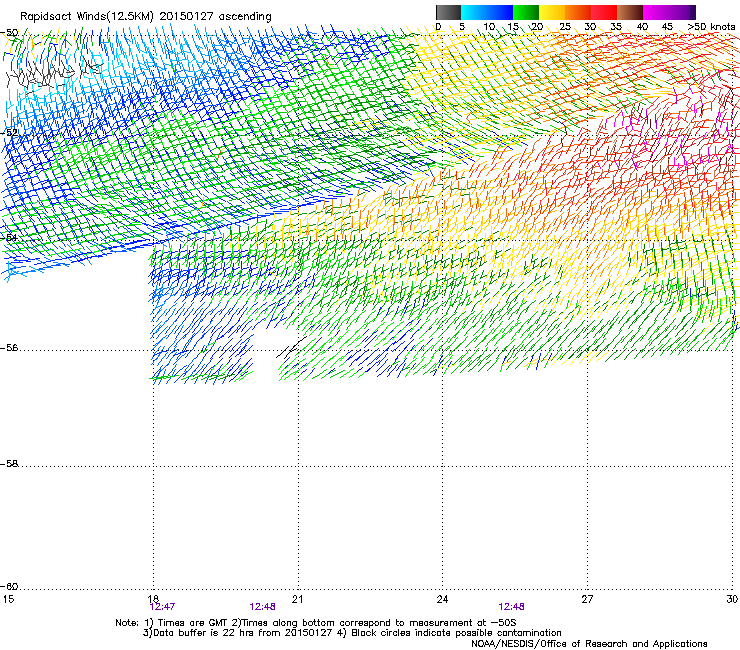Click the 'Data buffer is 22 hrs' note line

coord(352,633)
